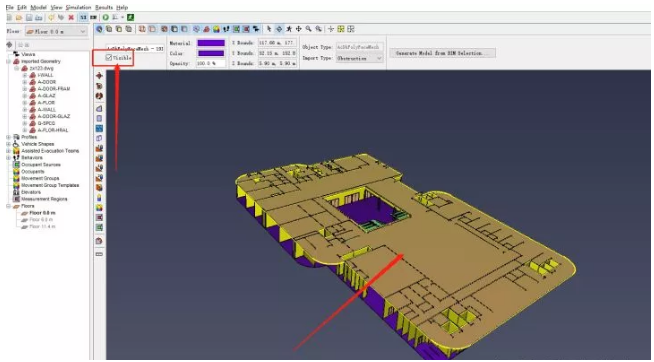Select the zoom magnifier tool
Screen dimensions: 654x362
tap(308, 29)
